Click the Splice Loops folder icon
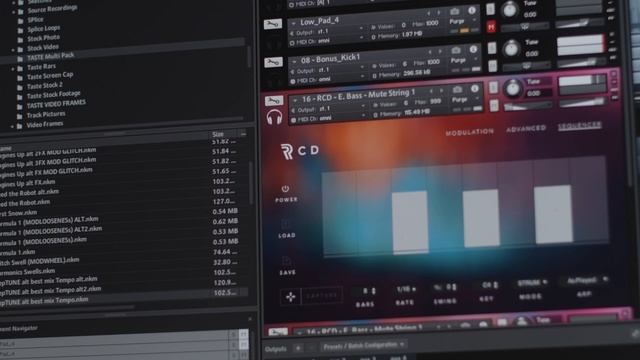640x360 pixels. [20, 31]
